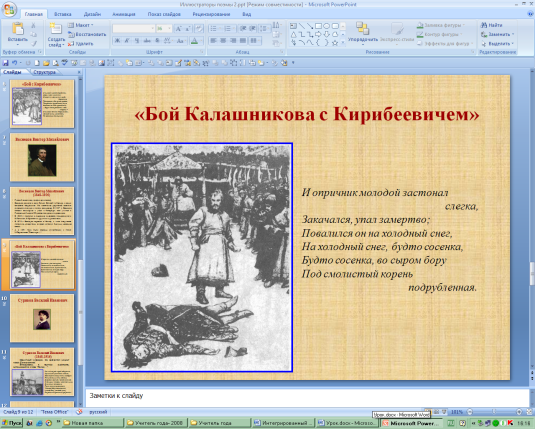Expand the shapes gallery more arrow
The image size is (535, 429).
click(x=343, y=43)
